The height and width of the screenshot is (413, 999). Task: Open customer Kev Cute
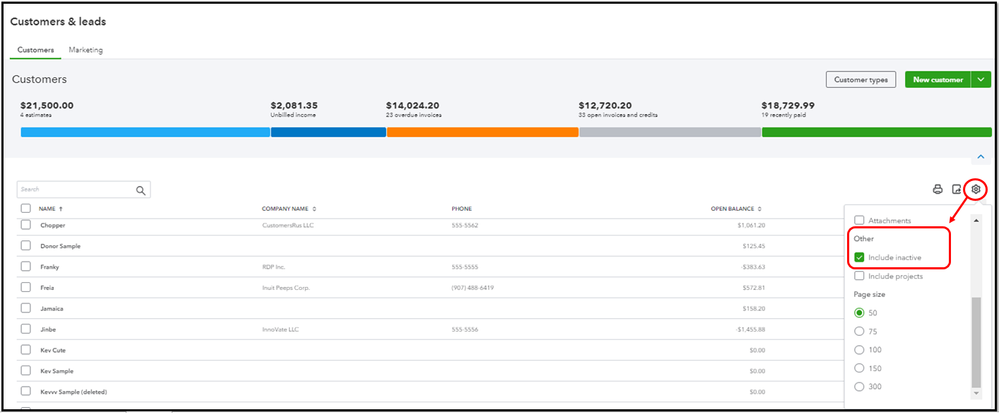(x=54, y=350)
